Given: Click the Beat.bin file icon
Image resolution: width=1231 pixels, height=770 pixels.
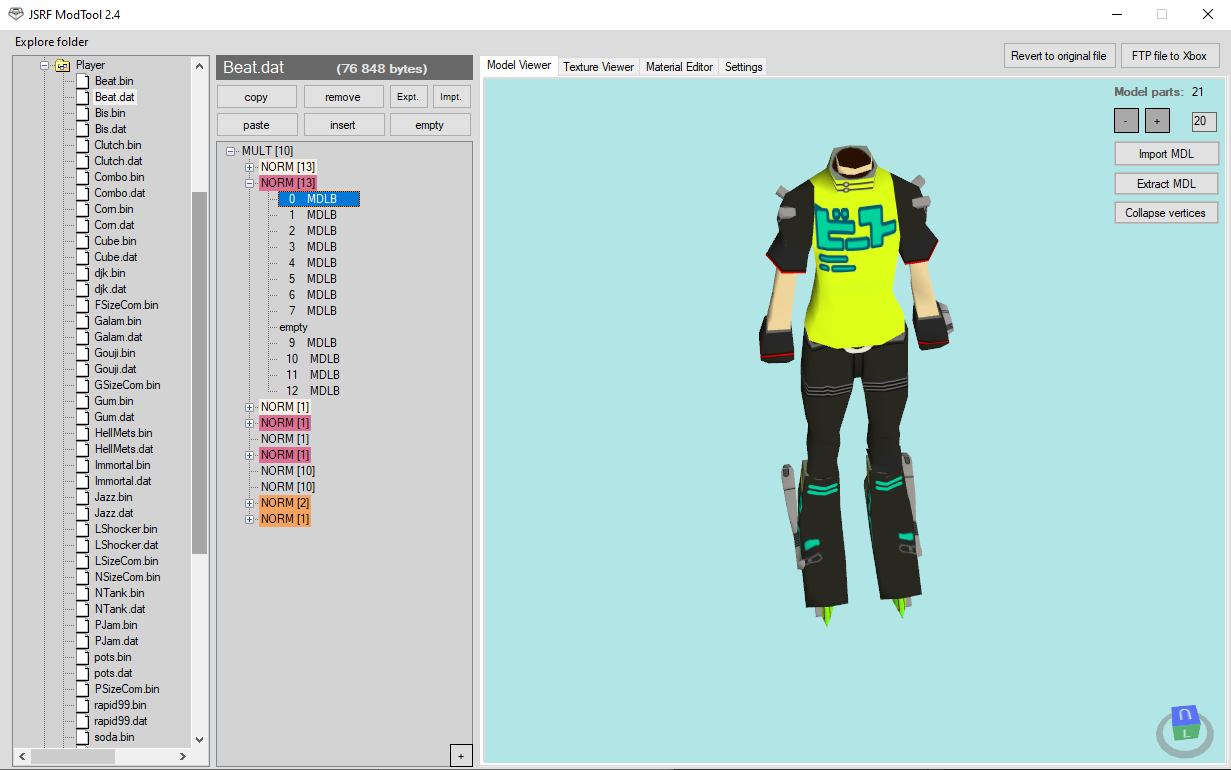Looking at the screenshot, I should [83, 81].
